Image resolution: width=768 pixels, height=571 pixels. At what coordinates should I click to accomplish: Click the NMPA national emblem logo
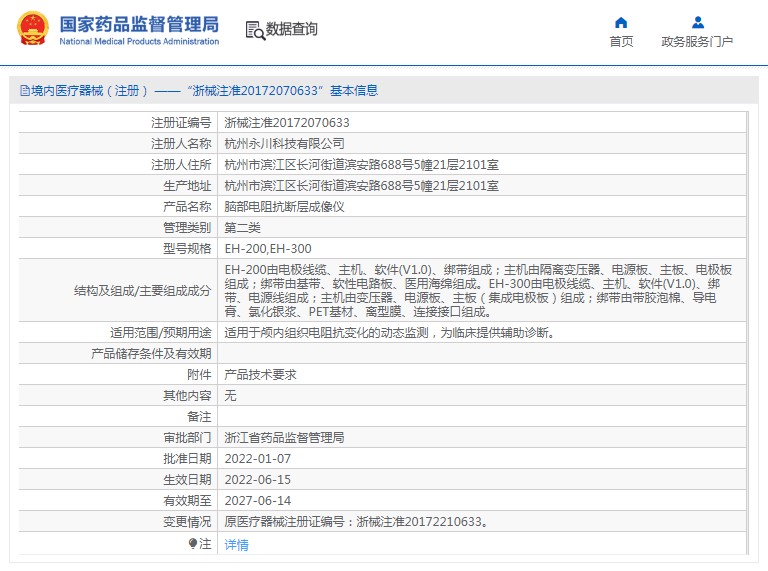tap(33, 29)
